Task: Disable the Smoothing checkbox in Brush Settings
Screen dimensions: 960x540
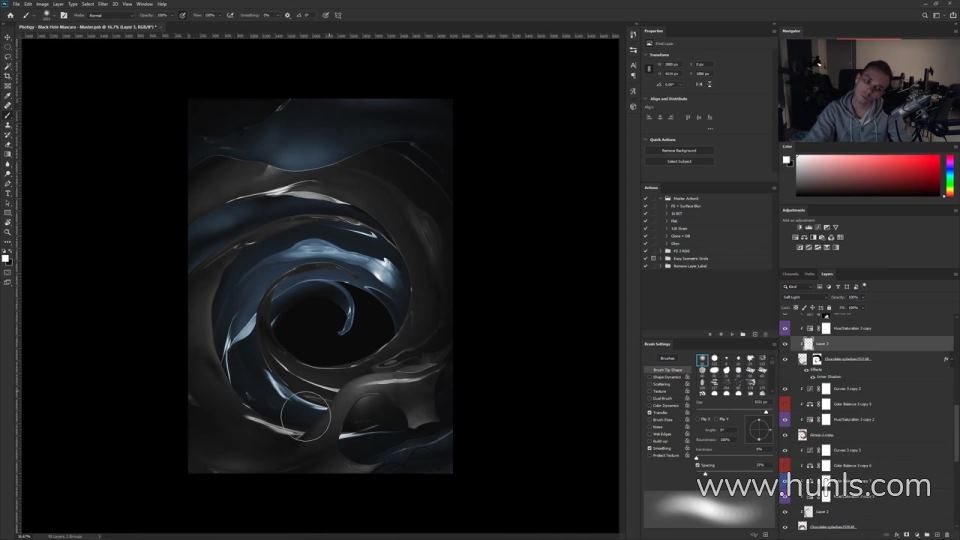Action: (x=649, y=448)
